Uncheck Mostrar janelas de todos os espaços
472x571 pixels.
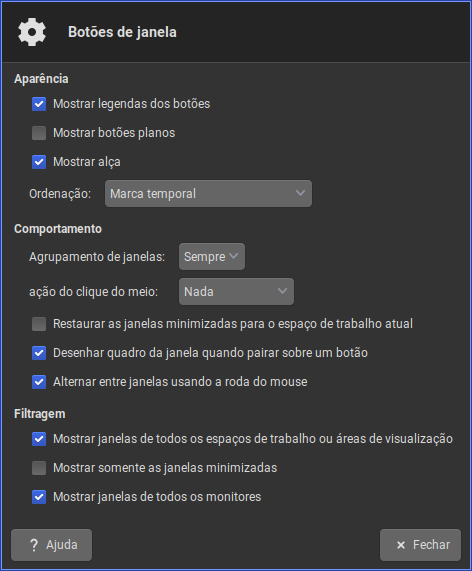pyautogui.click(x=39, y=439)
